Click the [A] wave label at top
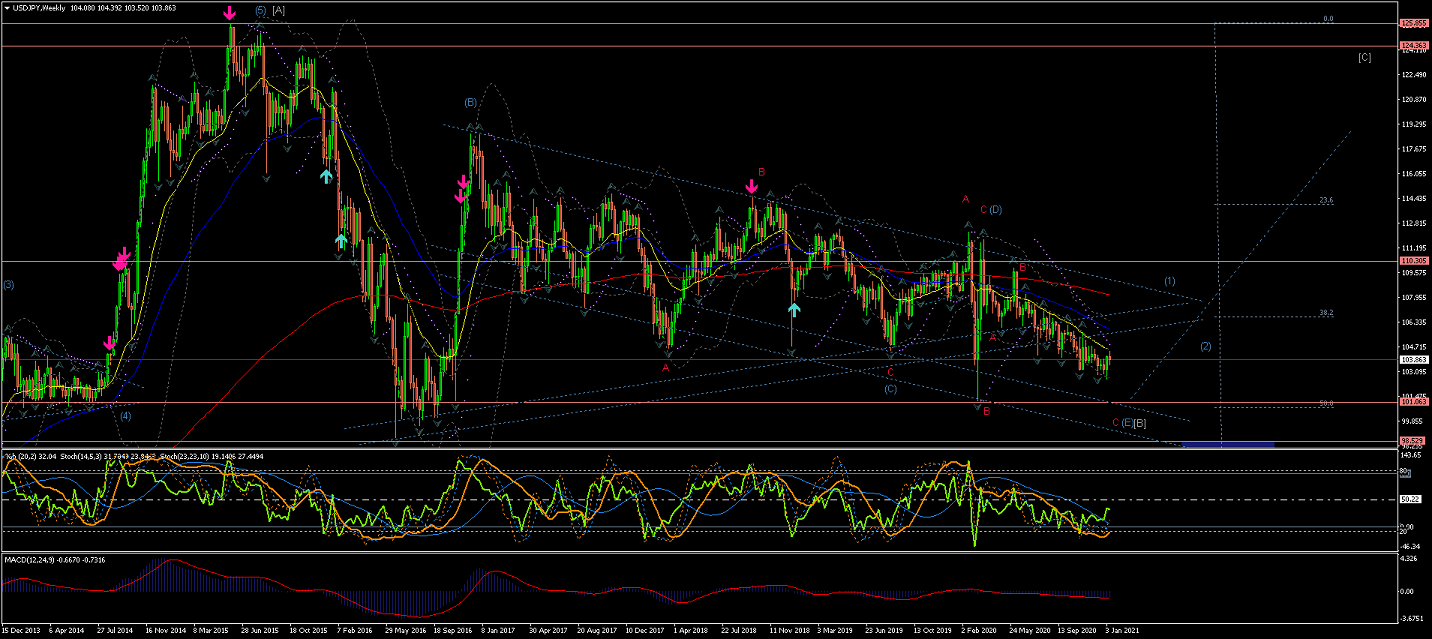 279,10
